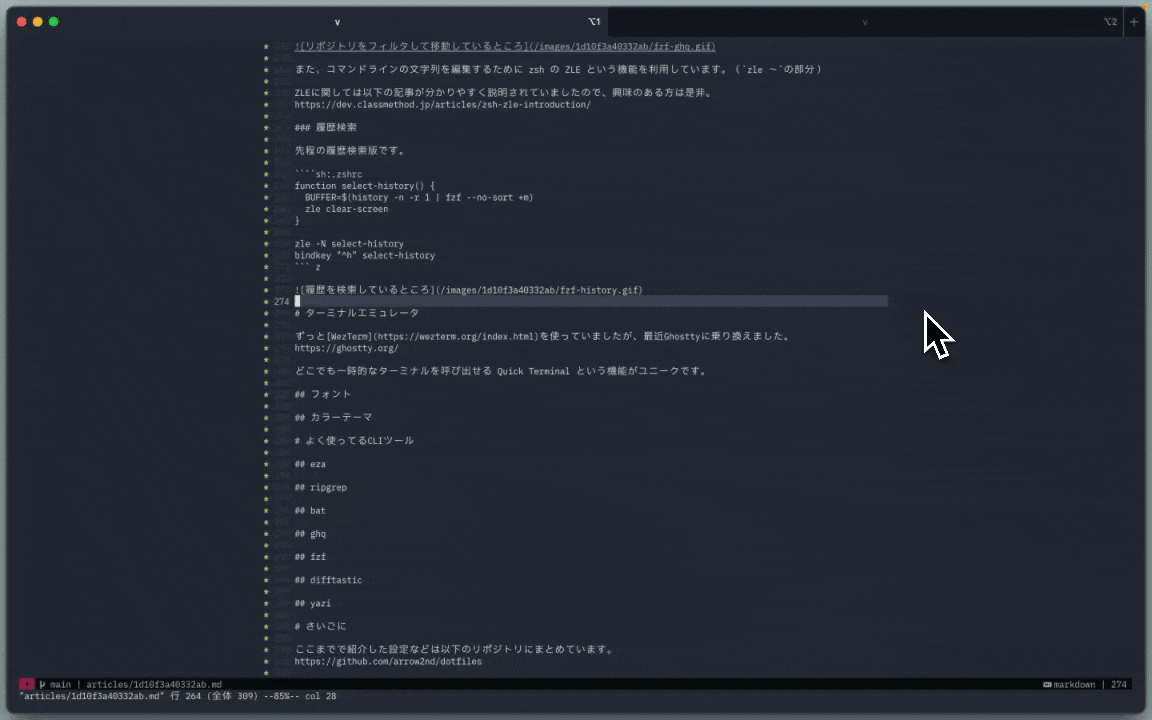Click the 'zle clear-screen' line
The height and width of the screenshot is (720, 1152).
(346, 209)
